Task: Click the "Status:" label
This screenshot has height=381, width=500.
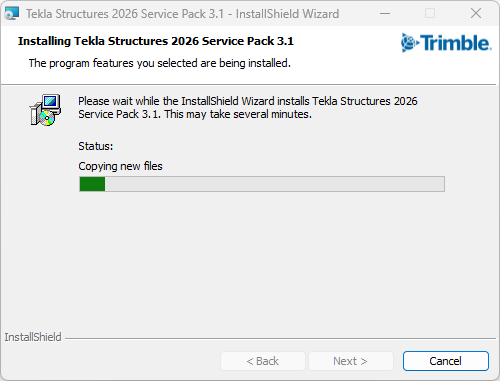Action: [96, 146]
